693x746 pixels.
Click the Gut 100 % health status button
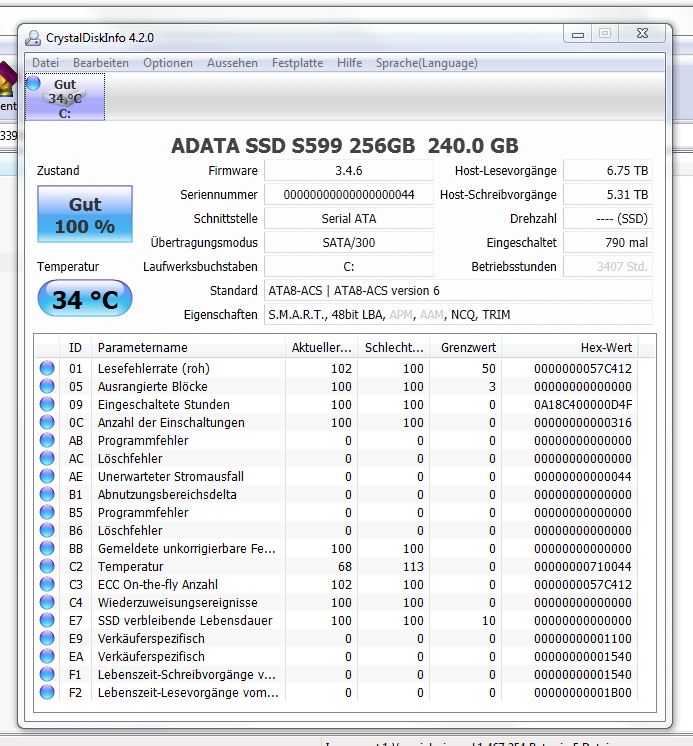pyautogui.click(x=85, y=214)
